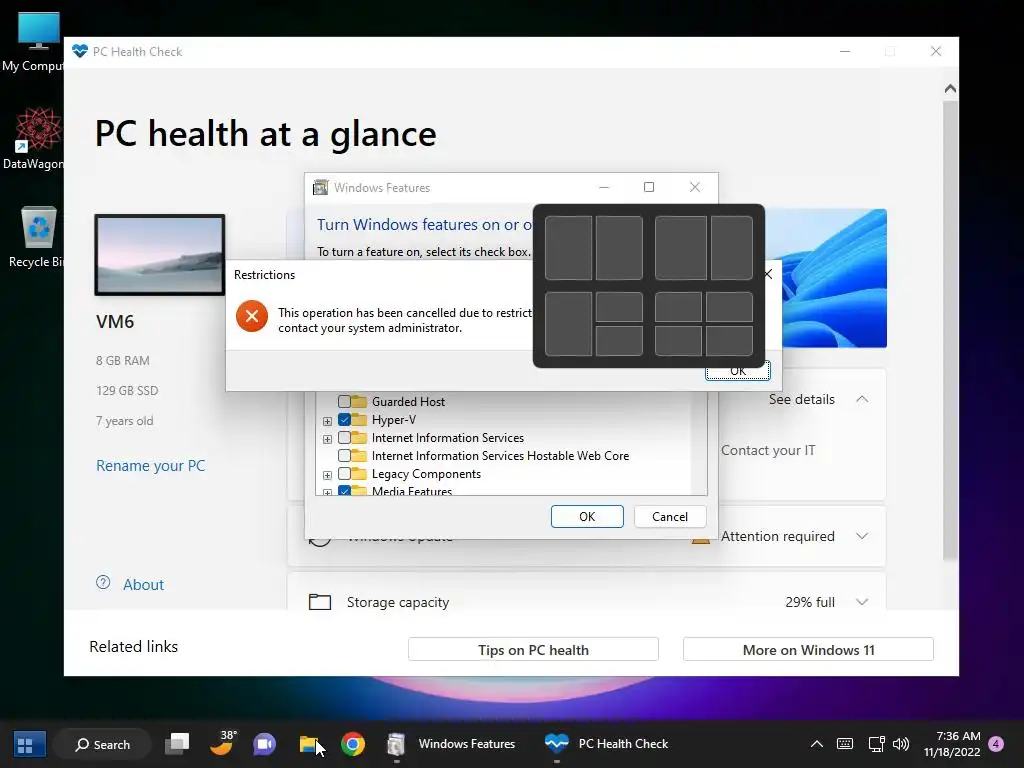Open volume speaker tray icon
The width and height of the screenshot is (1024, 768).
(x=901, y=744)
